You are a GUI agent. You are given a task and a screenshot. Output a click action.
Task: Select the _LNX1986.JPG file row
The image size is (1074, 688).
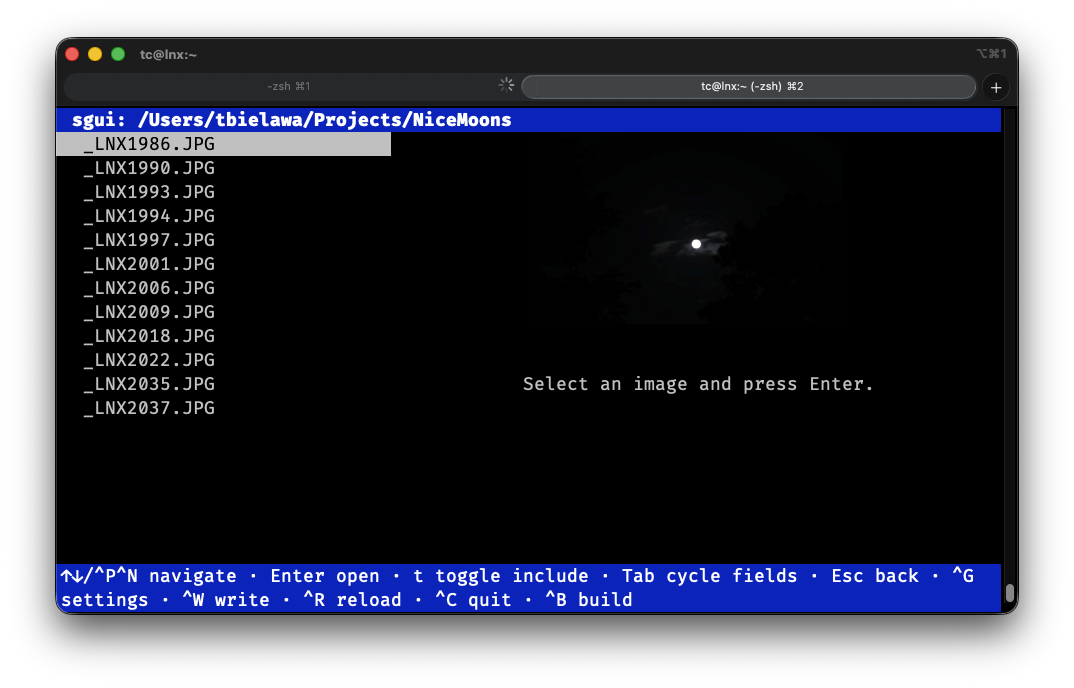point(223,144)
